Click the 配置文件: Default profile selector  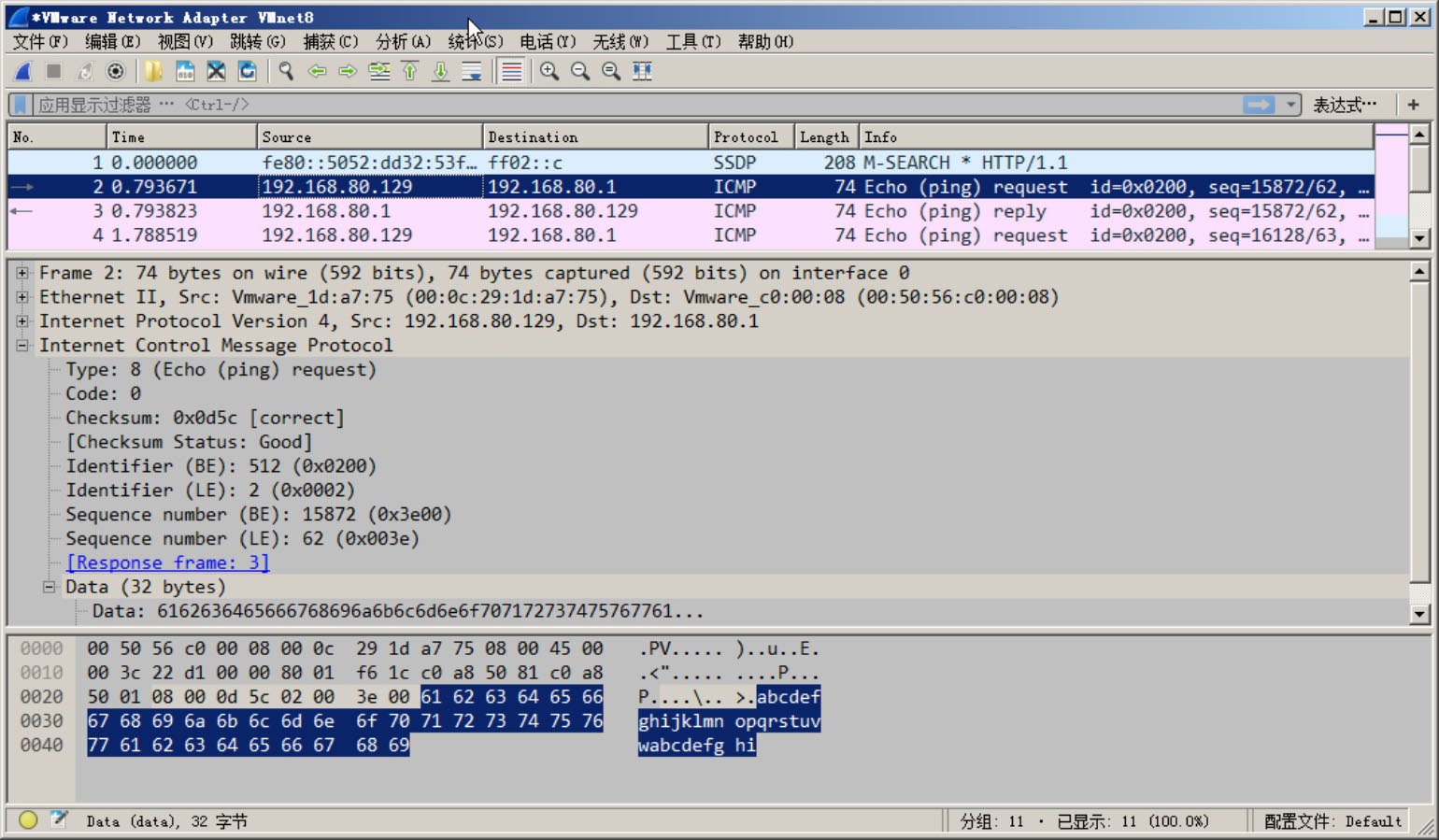(x=1332, y=820)
